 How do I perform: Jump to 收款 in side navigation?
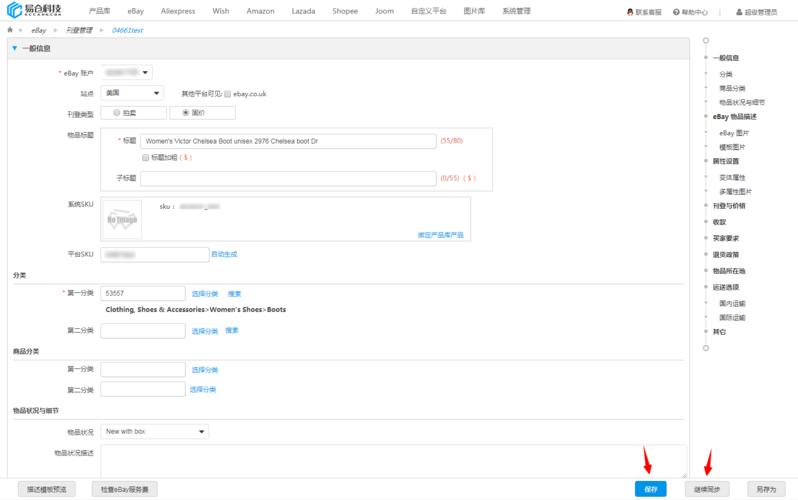(719, 222)
